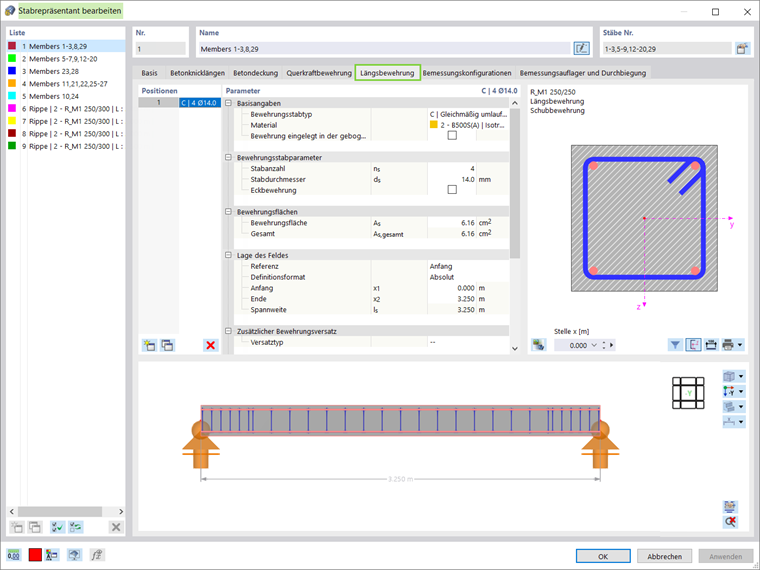This screenshot has width=760, height=570.
Task: Click the edit name icon beside Name field
Action: coord(581,48)
